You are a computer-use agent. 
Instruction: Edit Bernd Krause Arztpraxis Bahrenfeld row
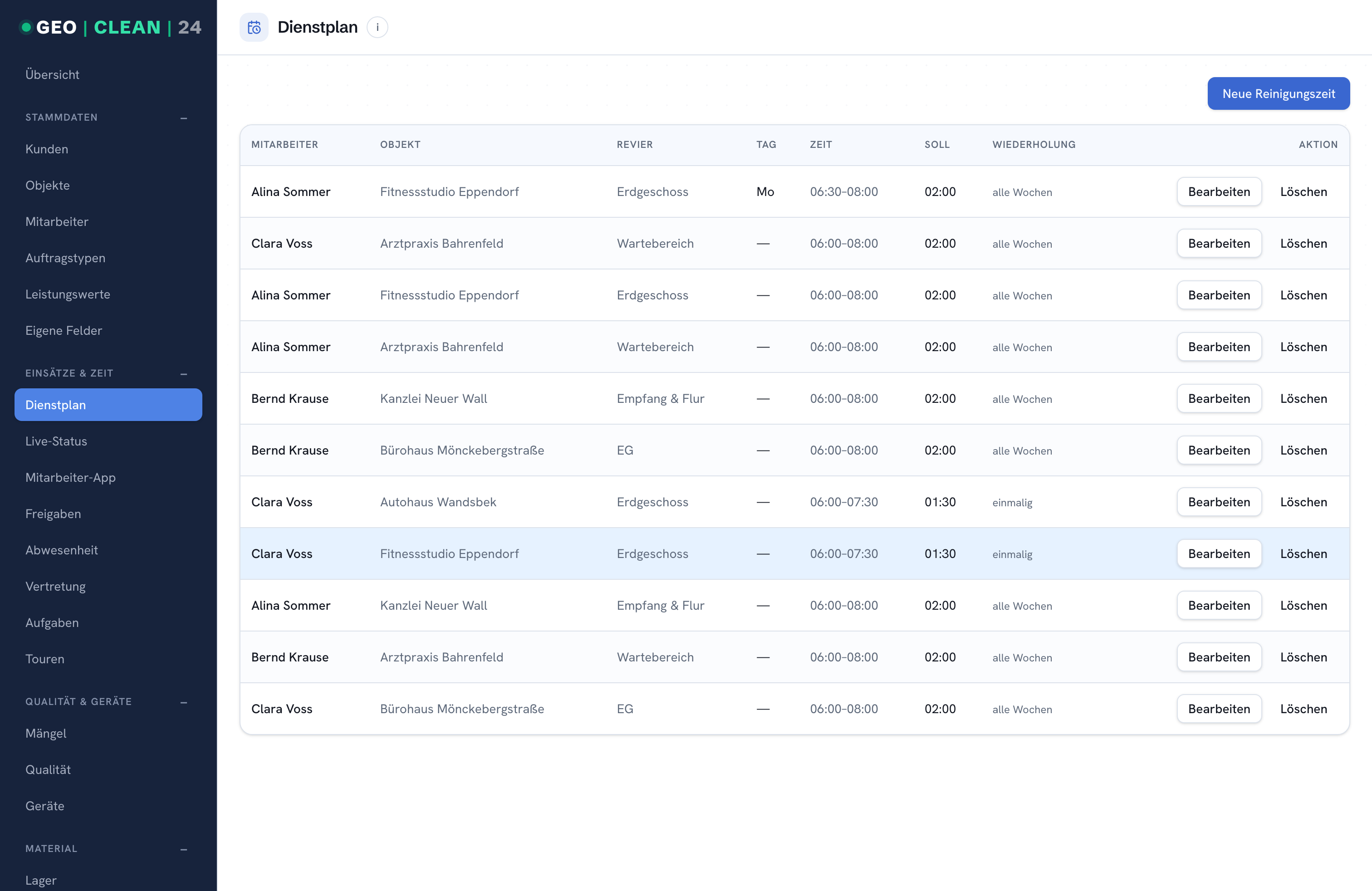[x=1219, y=657]
